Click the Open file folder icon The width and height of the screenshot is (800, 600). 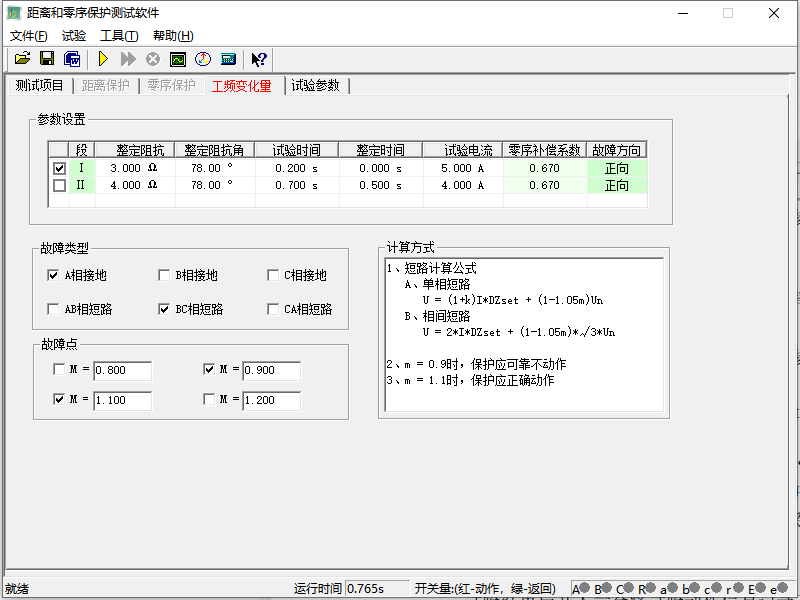tap(22, 60)
